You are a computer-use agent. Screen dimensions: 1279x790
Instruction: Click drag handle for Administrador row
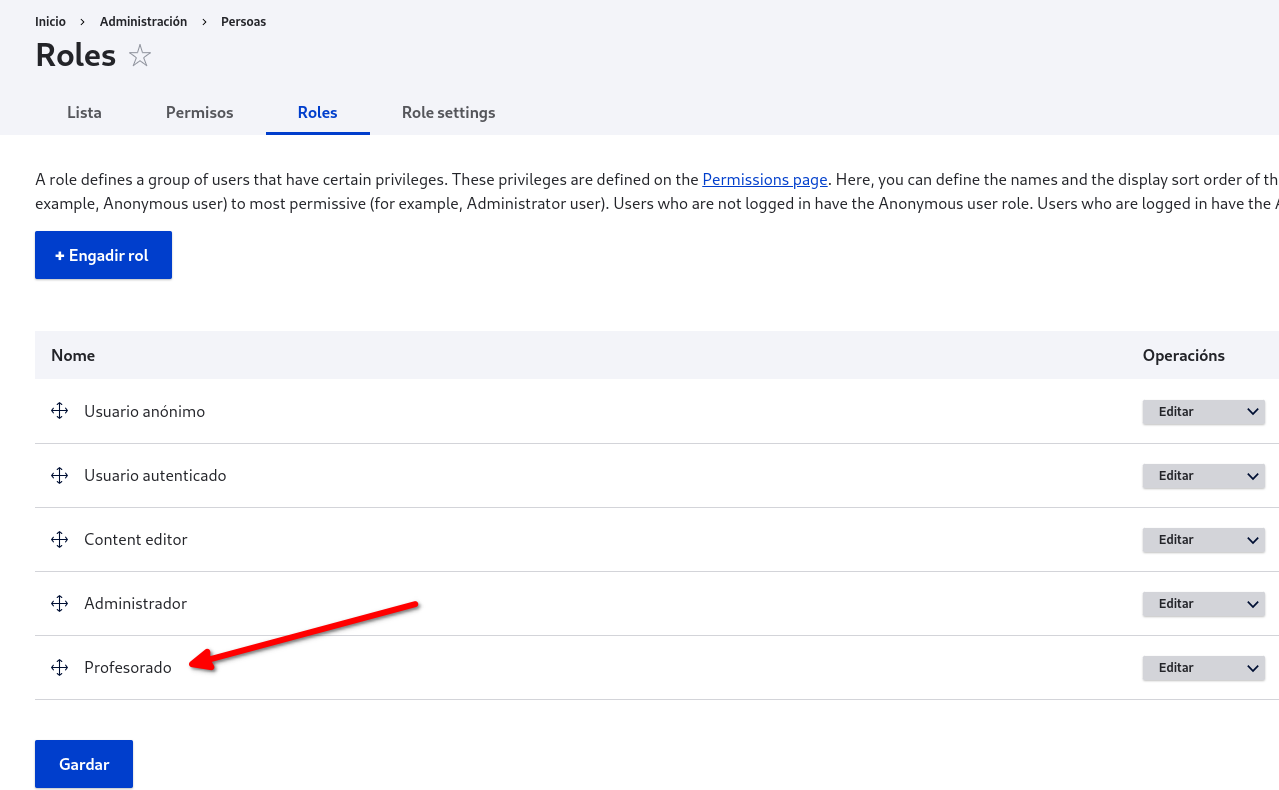tap(59, 603)
